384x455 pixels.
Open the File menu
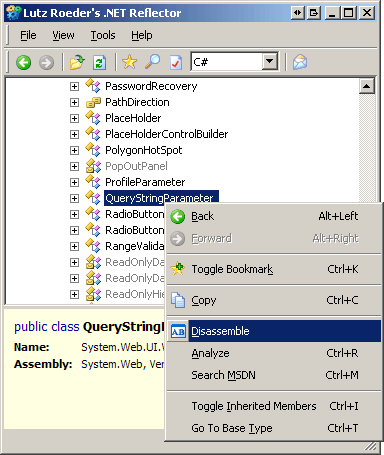click(x=28, y=35)
